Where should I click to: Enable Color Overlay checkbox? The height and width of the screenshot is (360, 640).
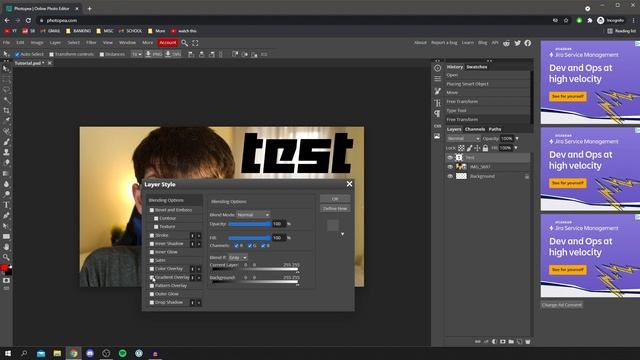pos(152,269)
